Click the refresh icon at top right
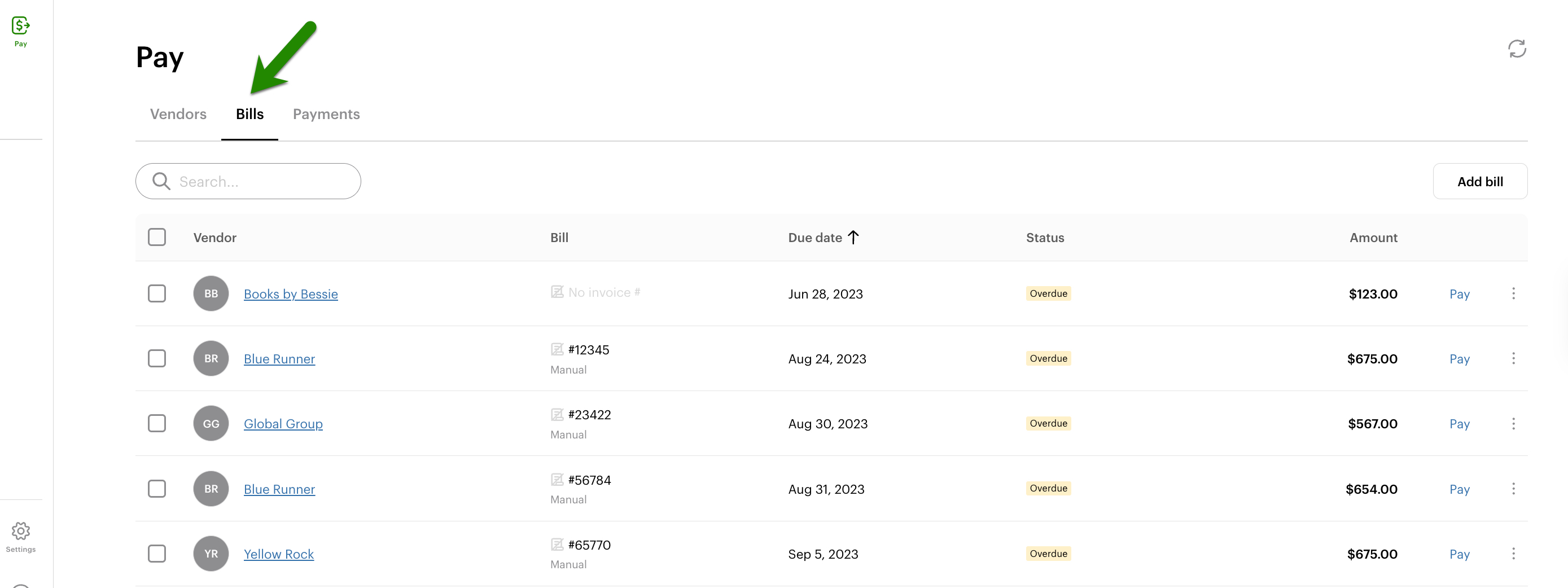The height and width of the screenshot is (588, 1568). pos(1516,49)
